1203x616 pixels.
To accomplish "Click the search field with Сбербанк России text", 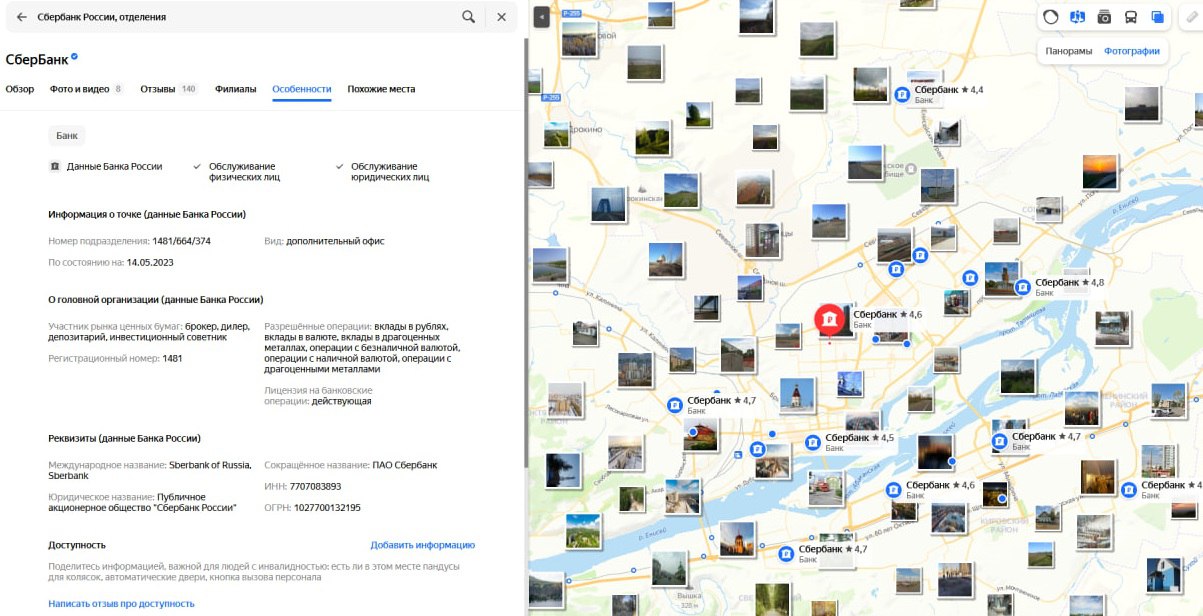I will tap(240, 17).
